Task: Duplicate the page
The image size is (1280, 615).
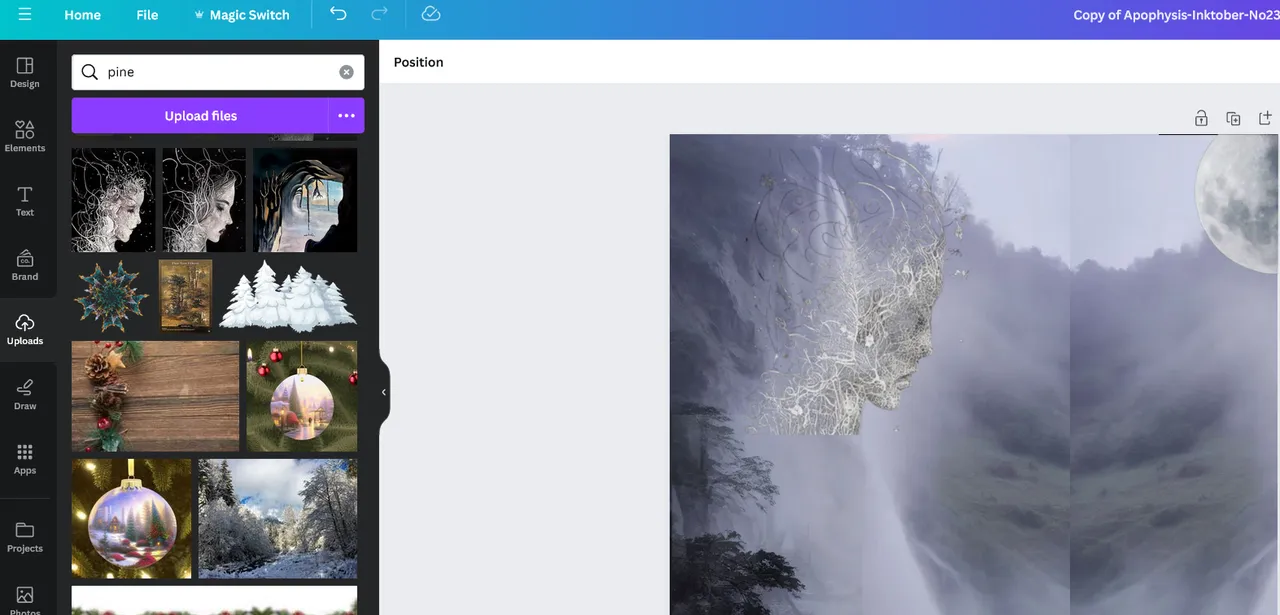Action: tap(1233, 118)
